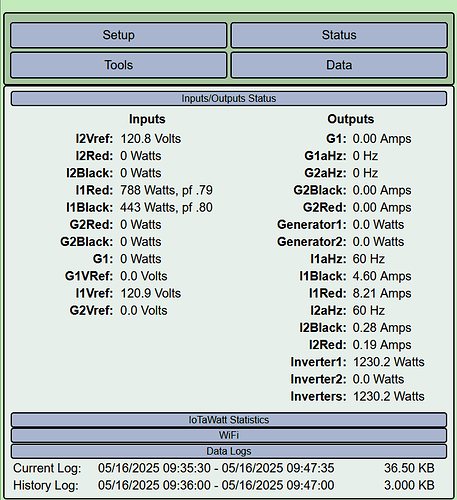Viewport: 457px width, 500px height.
Task: Collapse the Data Logs section
Action: (x=229, y=451)
